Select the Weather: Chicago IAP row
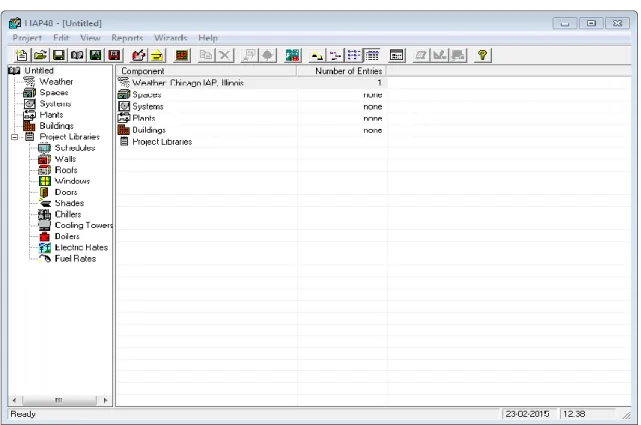The width and height of the screenshot is (641, 425). 251,83
